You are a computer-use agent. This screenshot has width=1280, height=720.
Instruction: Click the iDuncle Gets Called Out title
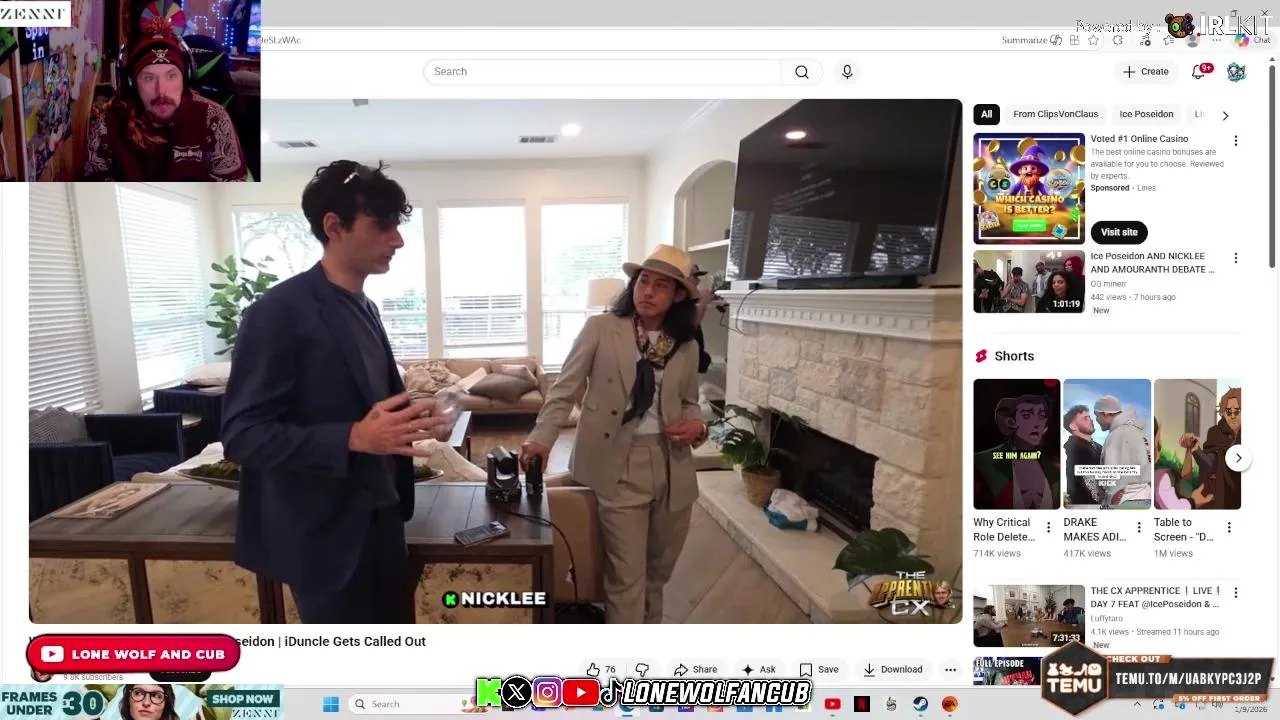[x=355, y=642]
